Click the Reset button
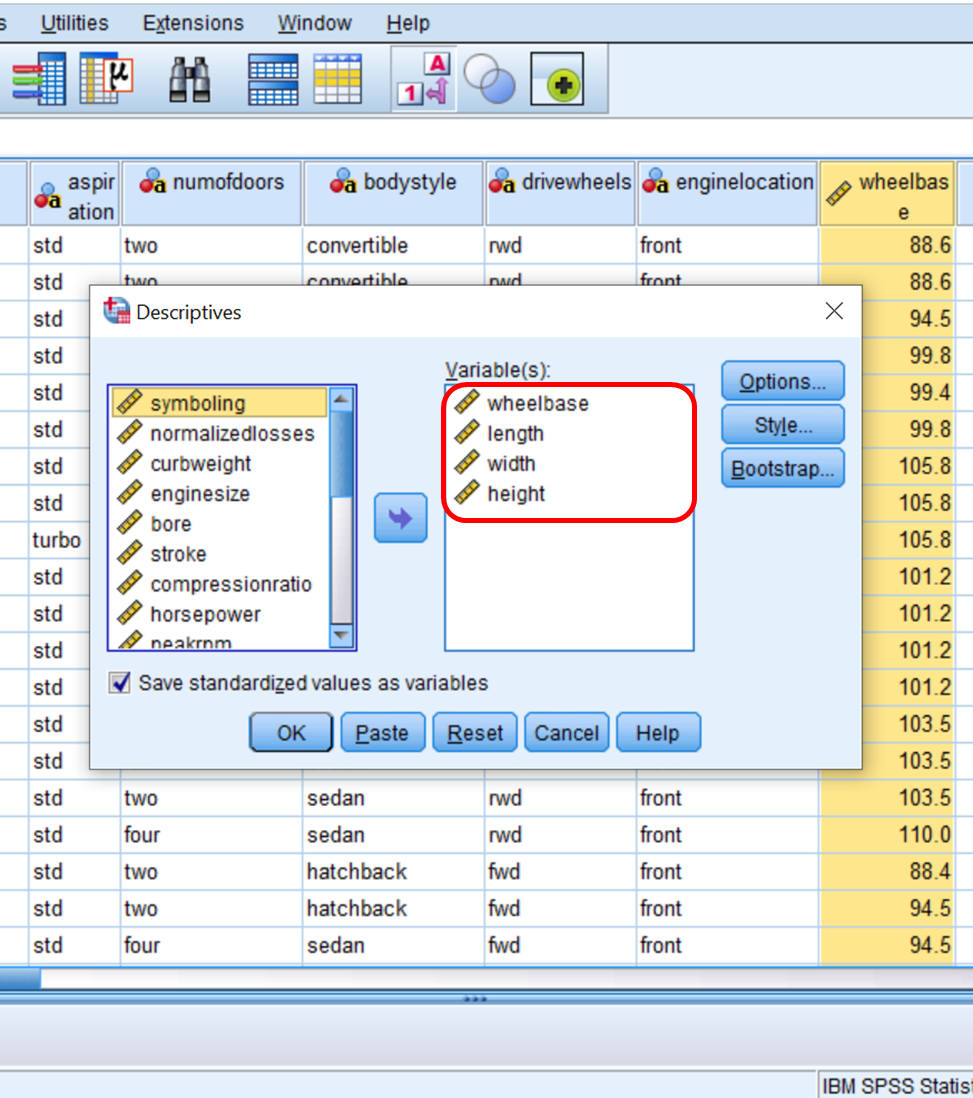 pyautogui.click(x=475, y=732)
